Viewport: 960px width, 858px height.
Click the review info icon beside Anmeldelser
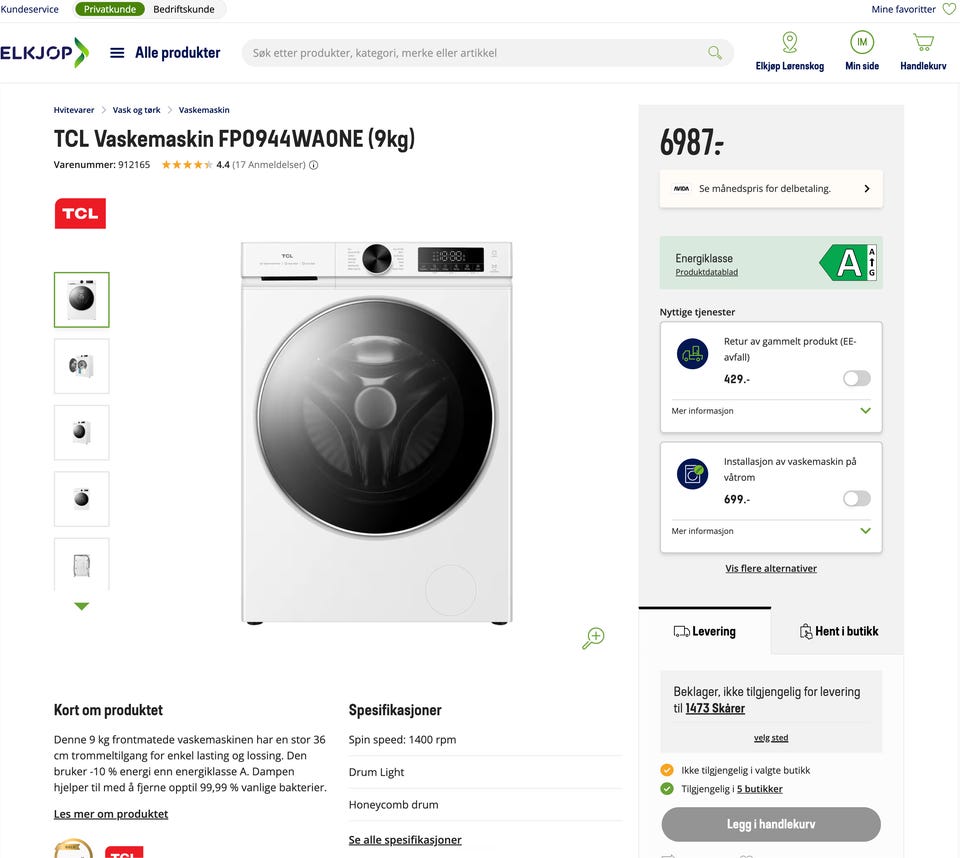[x=313, y=165]
